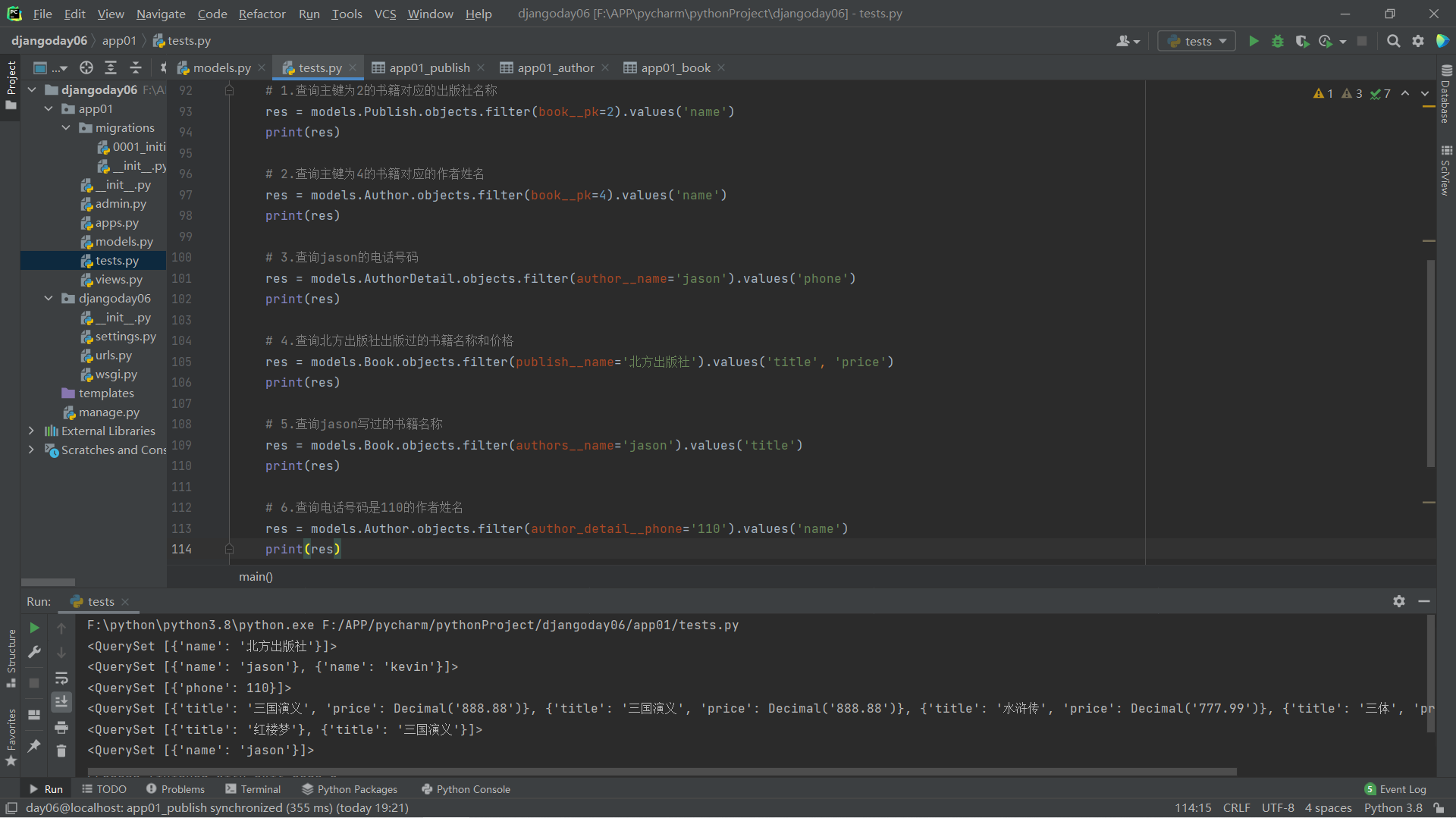Open Search Everywhere magnifier icon
Image resolution: width=1456 pixels, height=818 pixels.
click(1393, 41)
